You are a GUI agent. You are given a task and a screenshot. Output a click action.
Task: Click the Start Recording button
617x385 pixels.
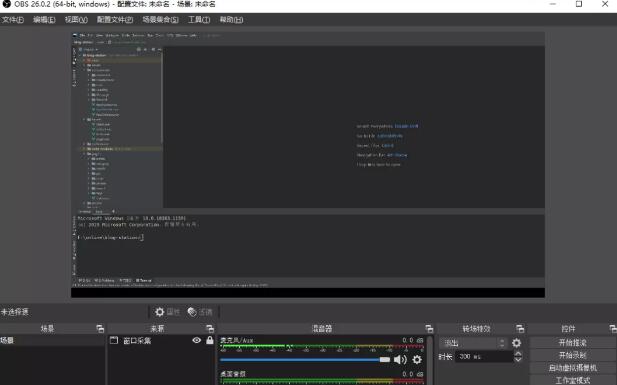coord(573,355)
